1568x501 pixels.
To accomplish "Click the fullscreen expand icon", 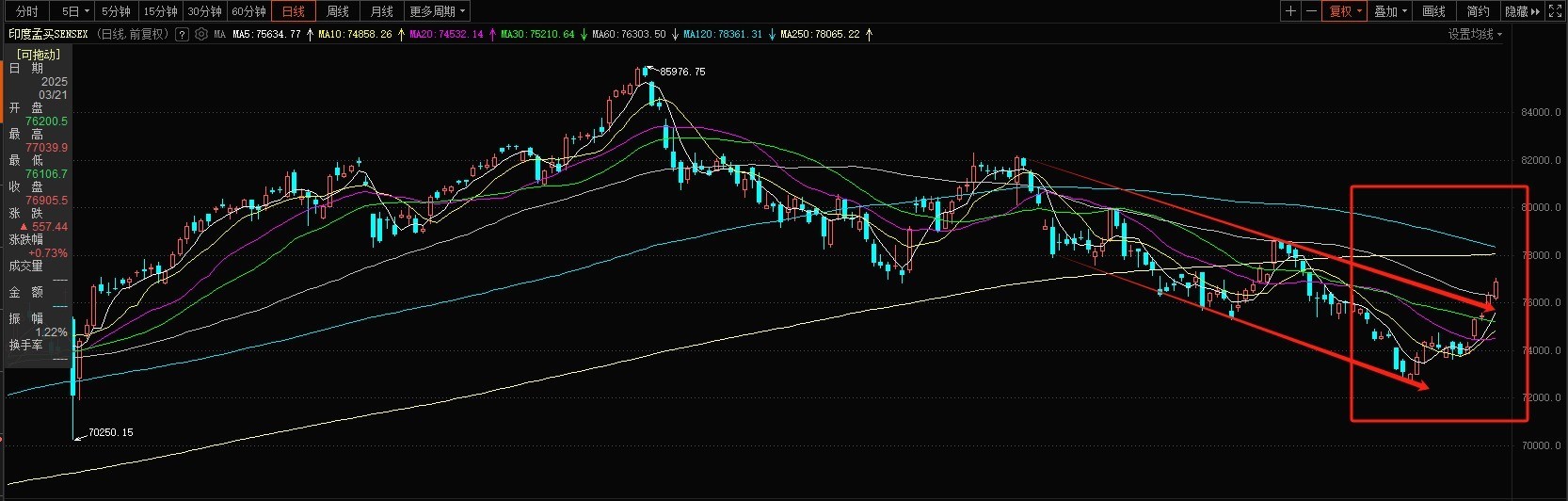I will (x=1555, y=11).
